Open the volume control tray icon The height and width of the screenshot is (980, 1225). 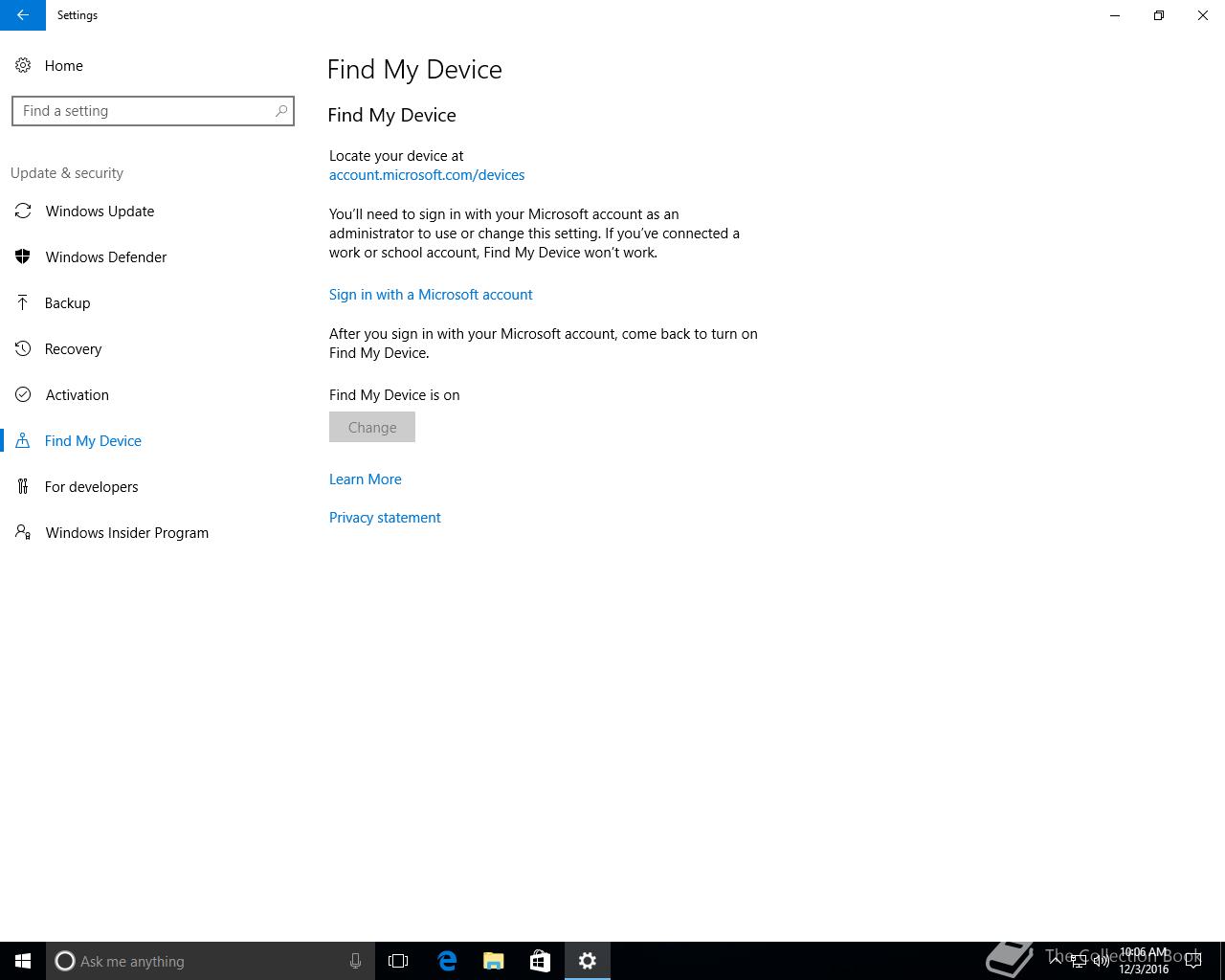click(1102, 961)
